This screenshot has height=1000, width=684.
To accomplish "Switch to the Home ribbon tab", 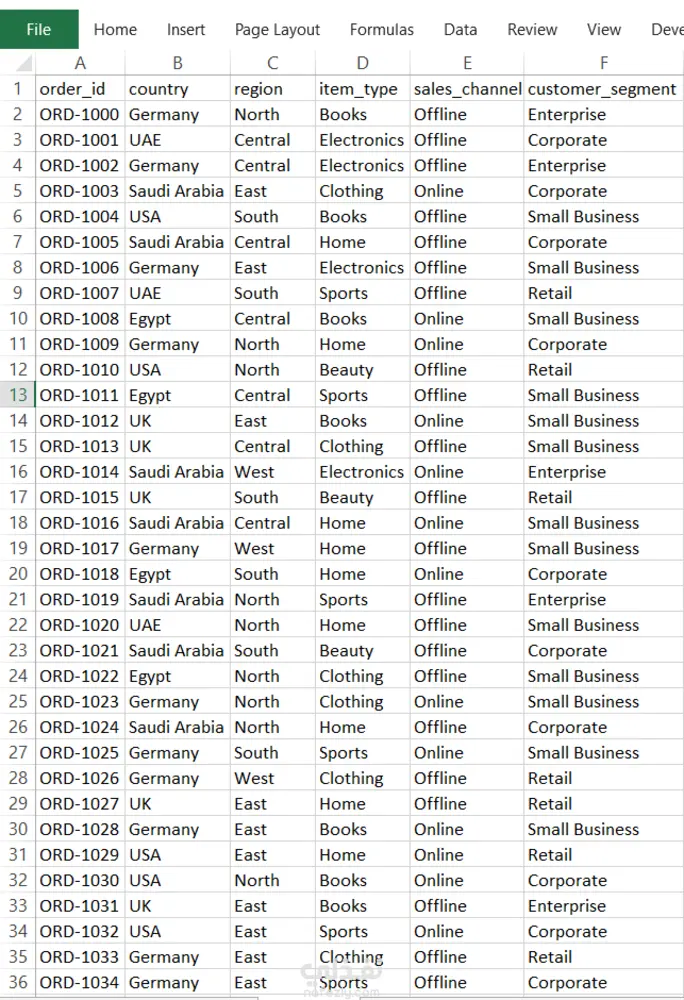I will pos(115,29).
